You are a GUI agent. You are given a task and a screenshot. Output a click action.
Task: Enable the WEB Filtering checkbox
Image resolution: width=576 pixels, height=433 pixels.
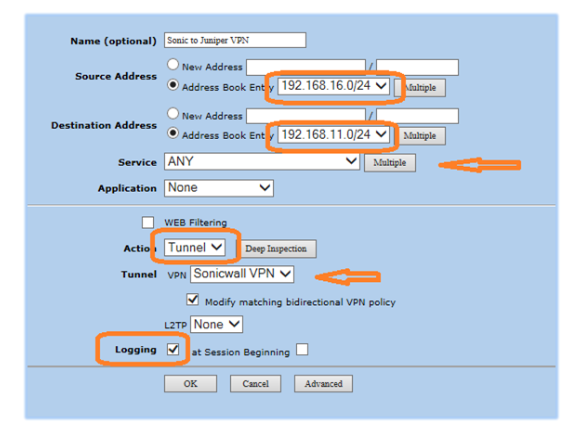(x=148, y=222)
